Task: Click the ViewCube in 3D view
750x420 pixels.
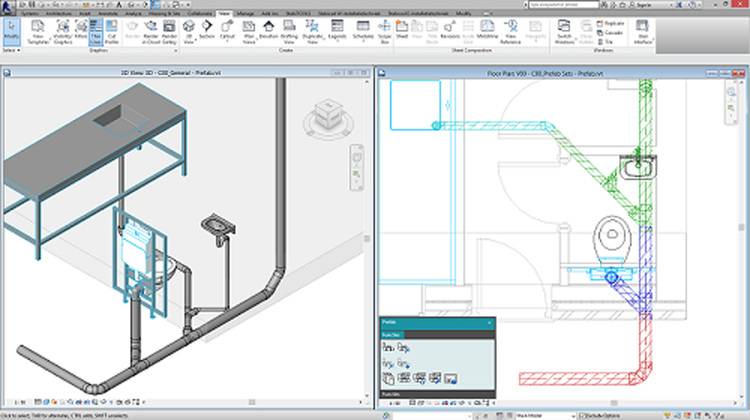Action: [x=325, y=118]
